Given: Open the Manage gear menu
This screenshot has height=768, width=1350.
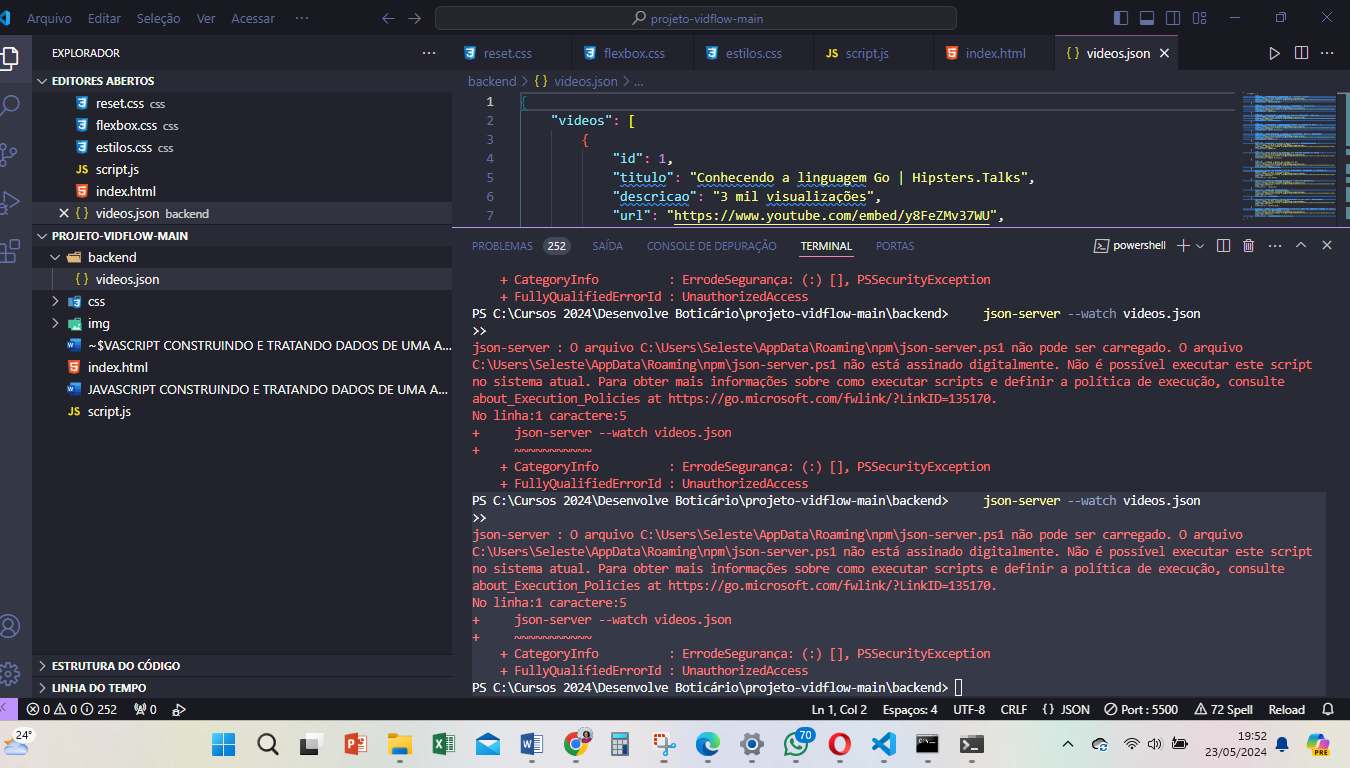Looking at the screenshot, I should pos(10,673).
